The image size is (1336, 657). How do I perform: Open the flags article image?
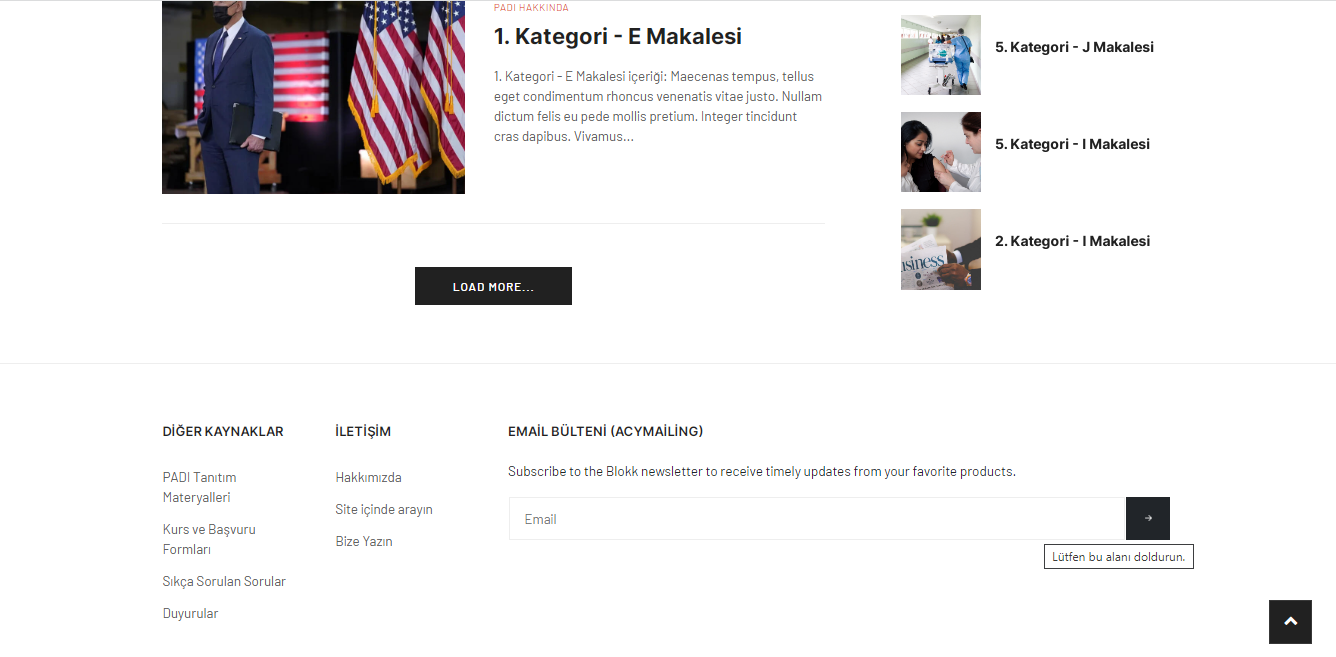pyautogui.click(x=313, y=97)
